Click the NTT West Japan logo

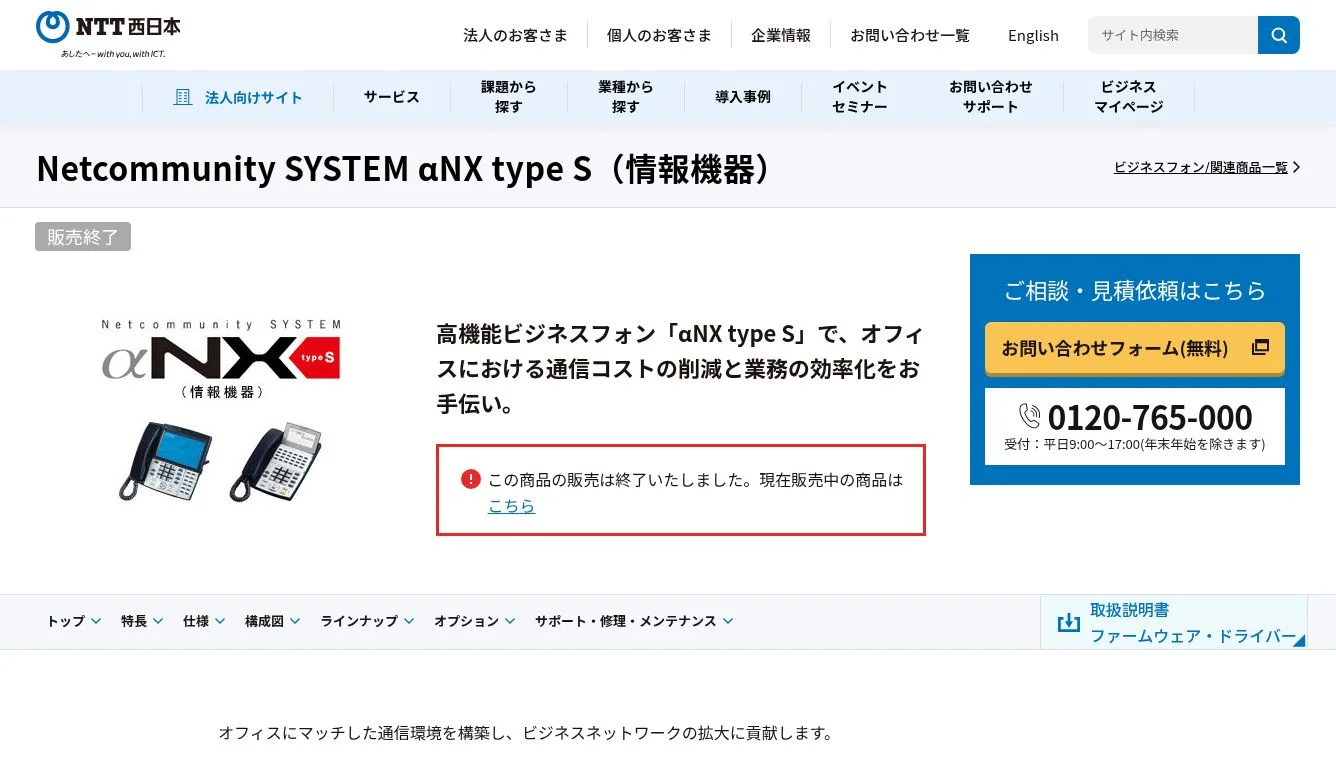pos(108,34)
